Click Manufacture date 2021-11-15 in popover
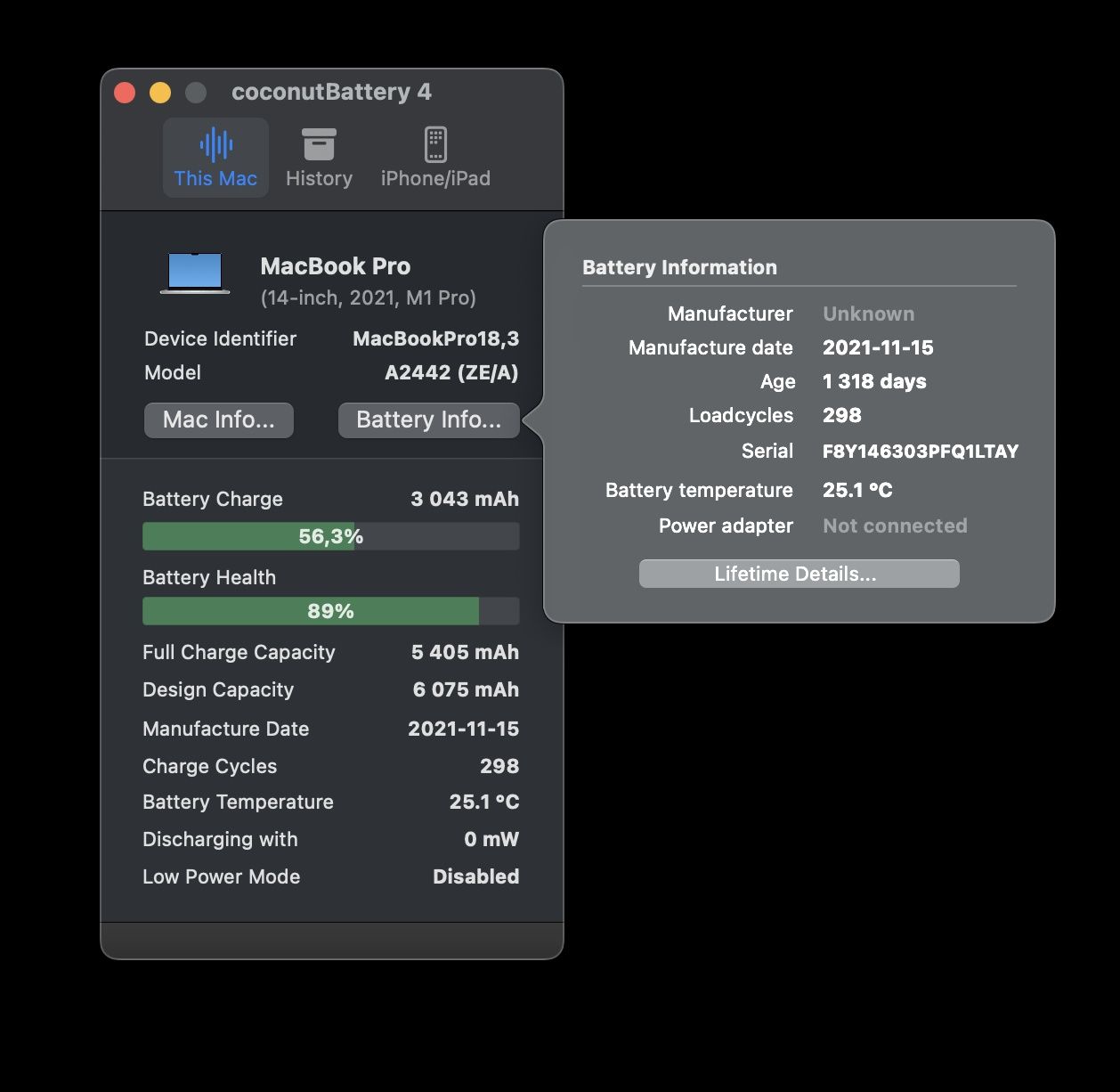This screenshot has width=1120, height=1092. tap(878, 347)
